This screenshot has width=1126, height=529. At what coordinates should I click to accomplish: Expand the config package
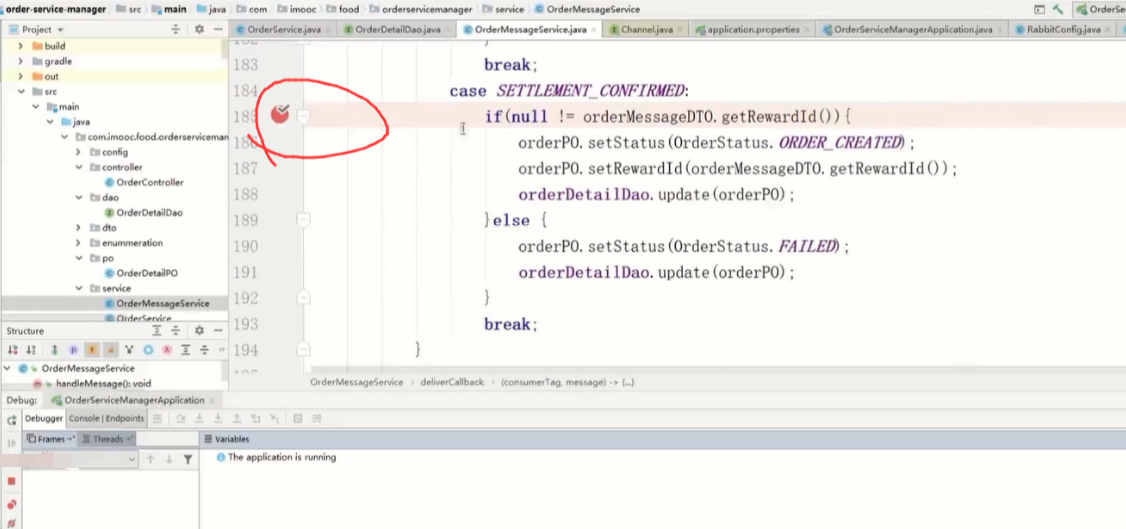(78, 152)
